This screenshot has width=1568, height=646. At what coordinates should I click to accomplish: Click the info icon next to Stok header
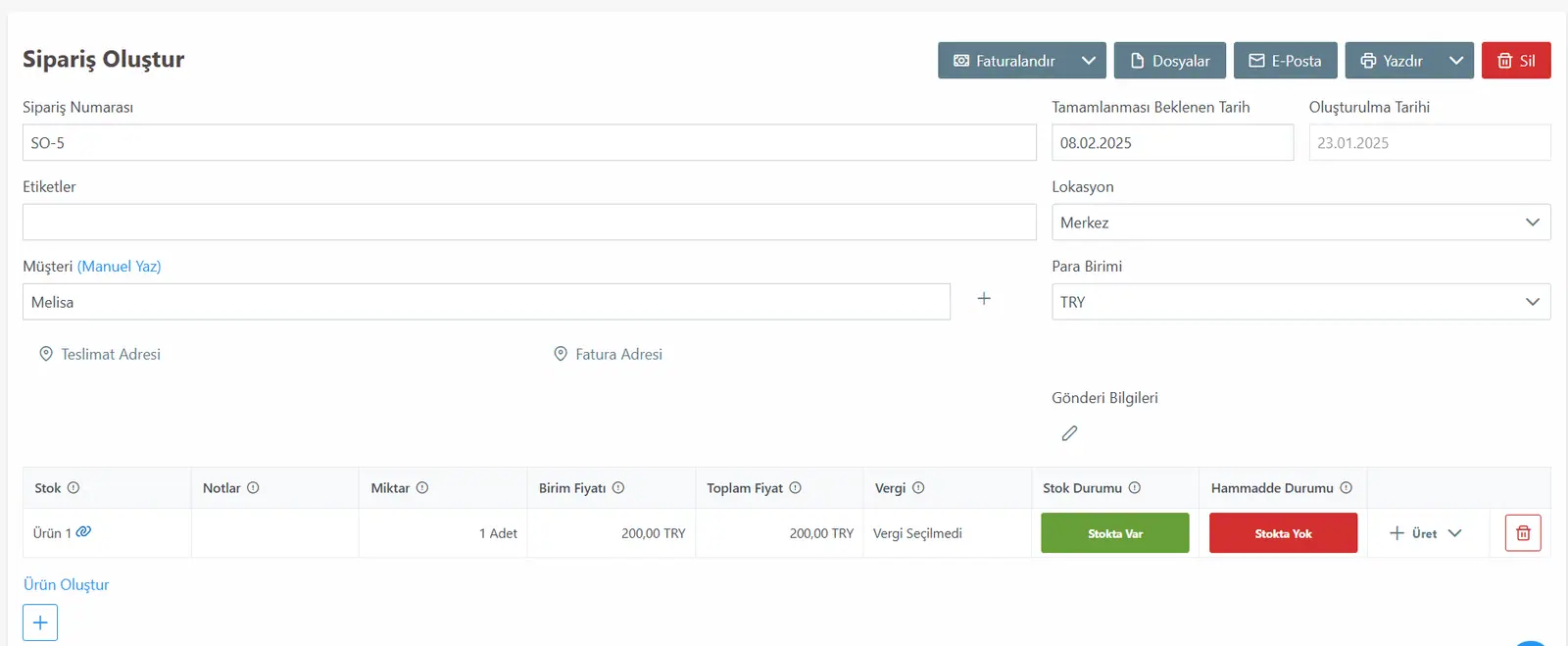(x=73, y=487)
